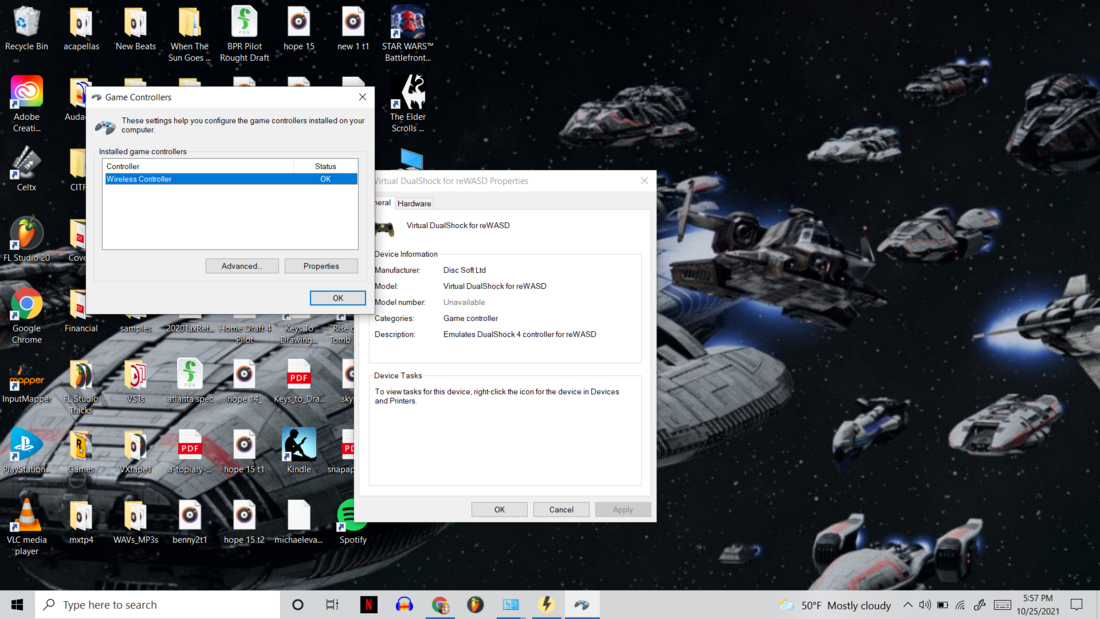Switch to the lightning bolt app on taskbar

[546, 604]
